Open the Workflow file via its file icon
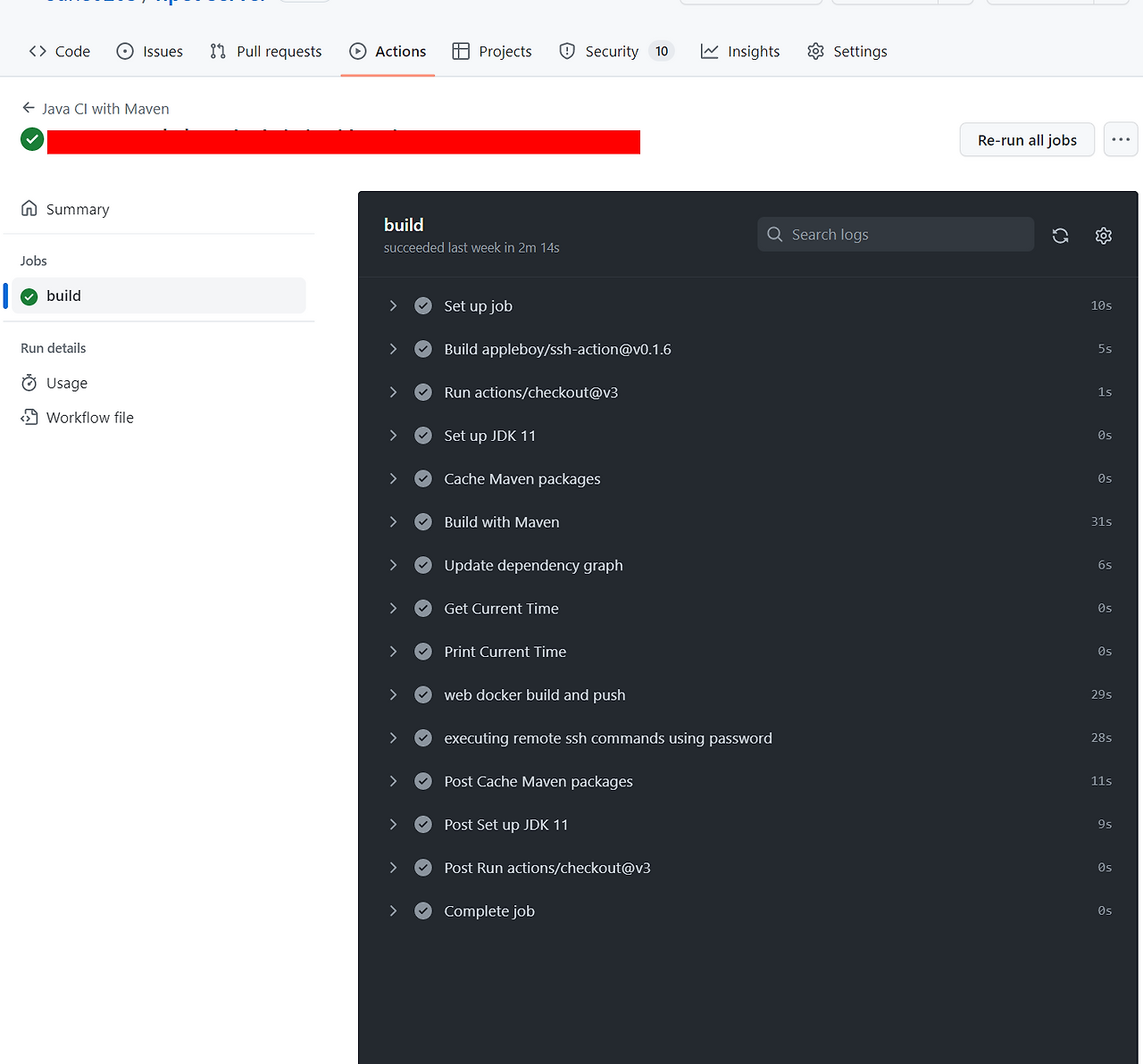 click(29, 417)
